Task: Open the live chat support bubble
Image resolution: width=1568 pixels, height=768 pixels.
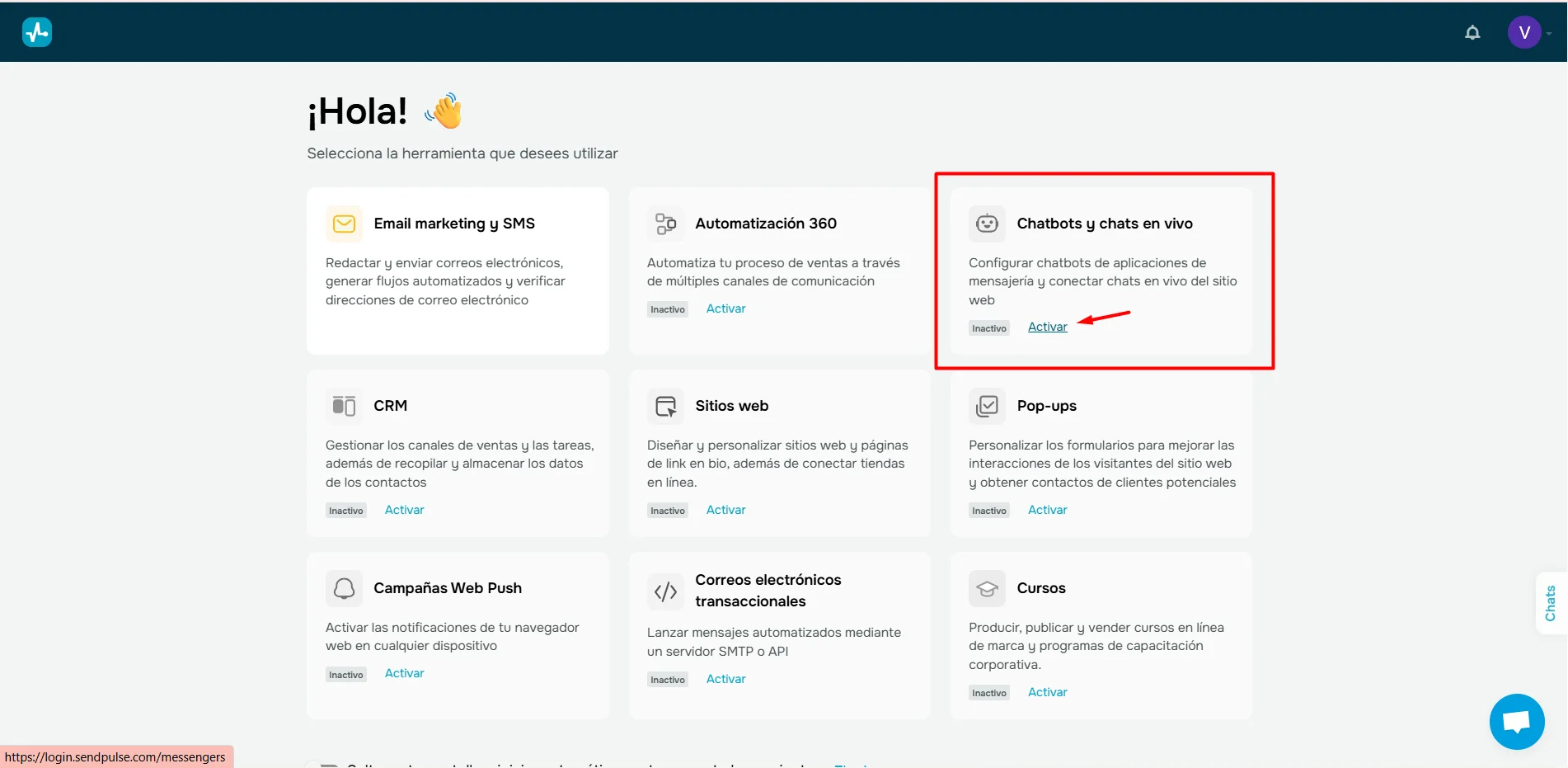Action: pyautogui.click(x=1516, y=722)
